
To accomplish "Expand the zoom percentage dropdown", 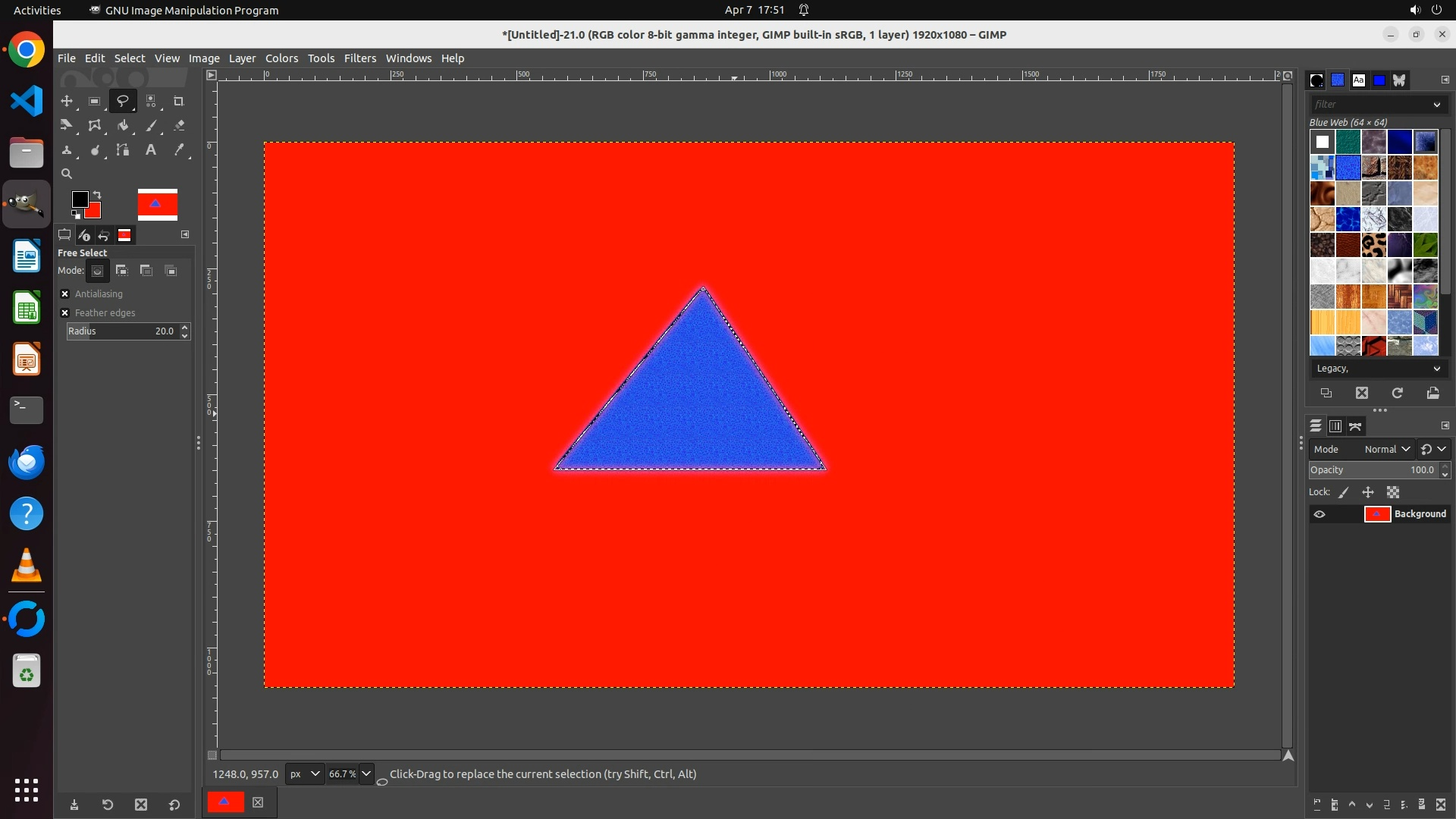I will (366, 774).
